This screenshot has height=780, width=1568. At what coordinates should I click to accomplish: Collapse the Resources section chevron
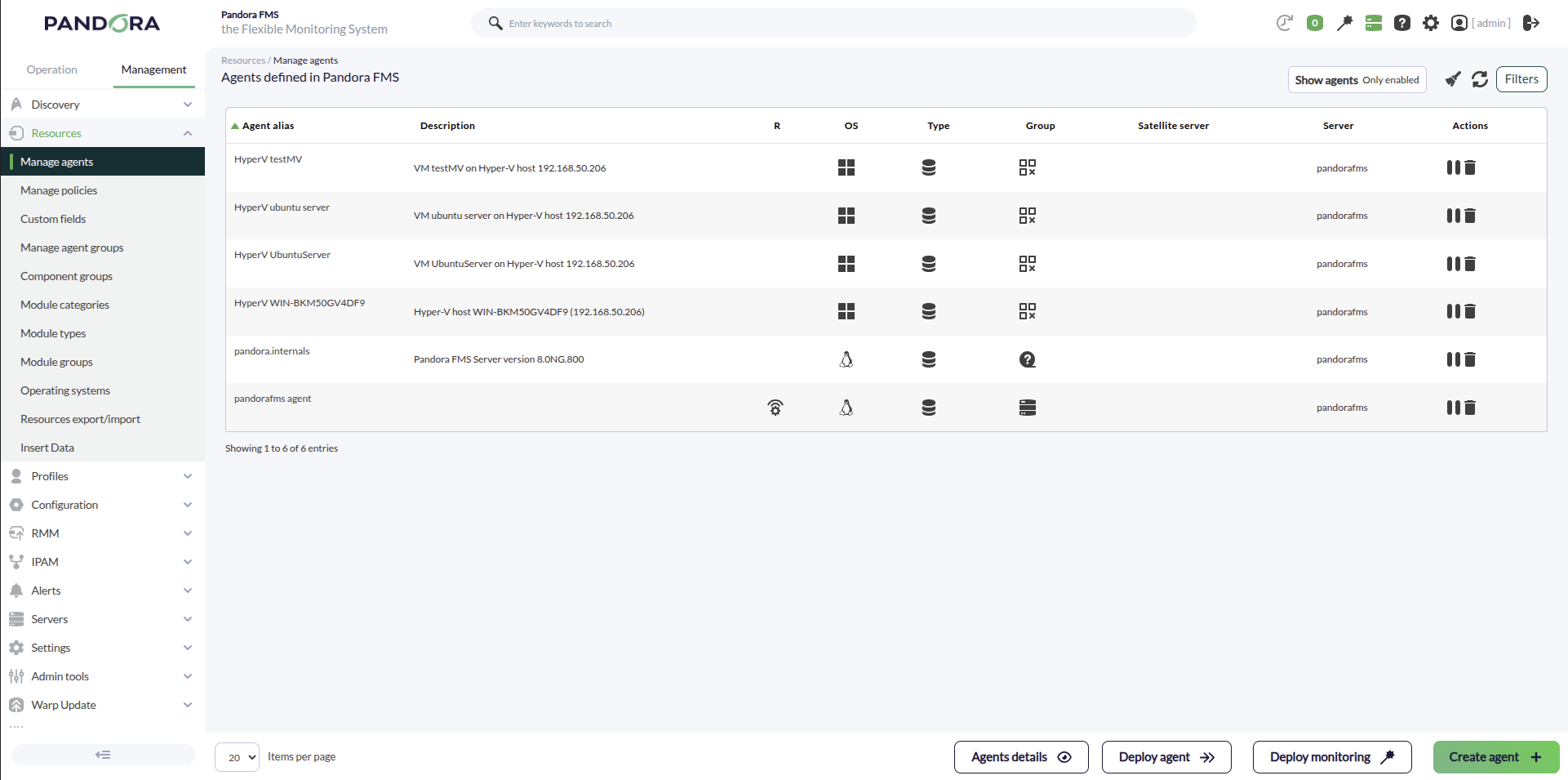(188, 133)
